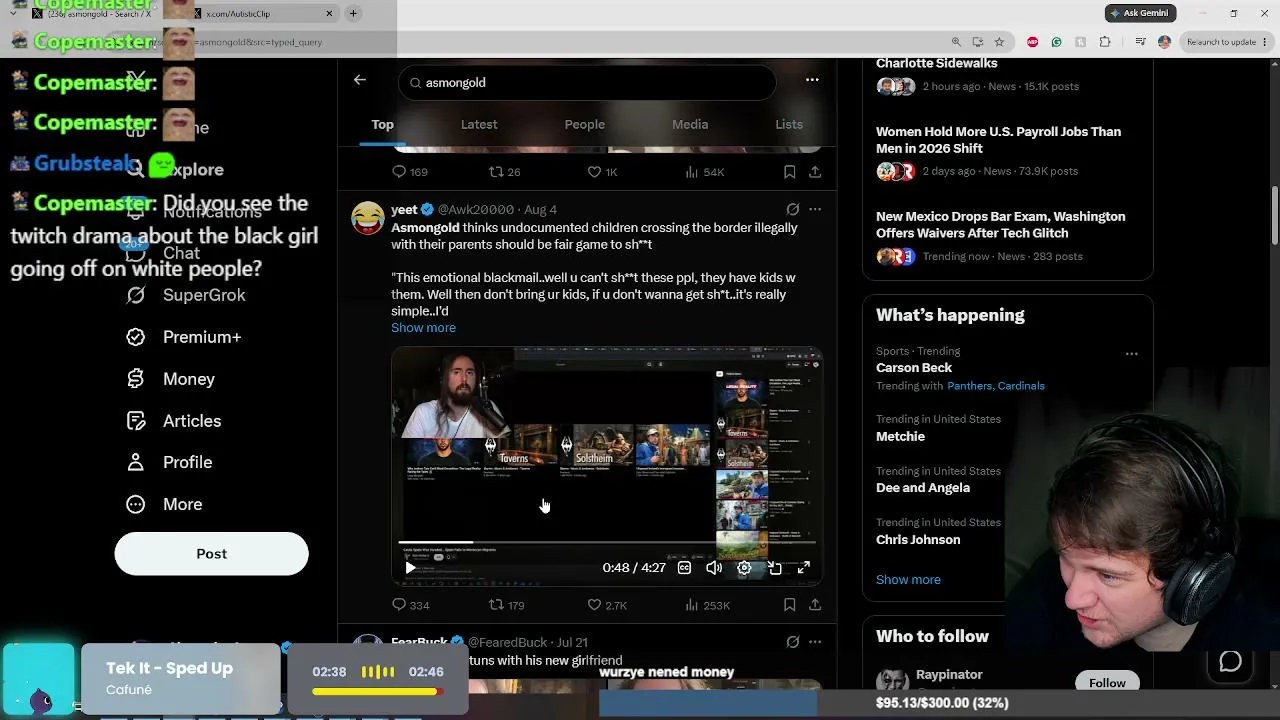The height and width of the screenshot is (720, 1280).
Task: Mute the video volume
Action: pos(714,567)
